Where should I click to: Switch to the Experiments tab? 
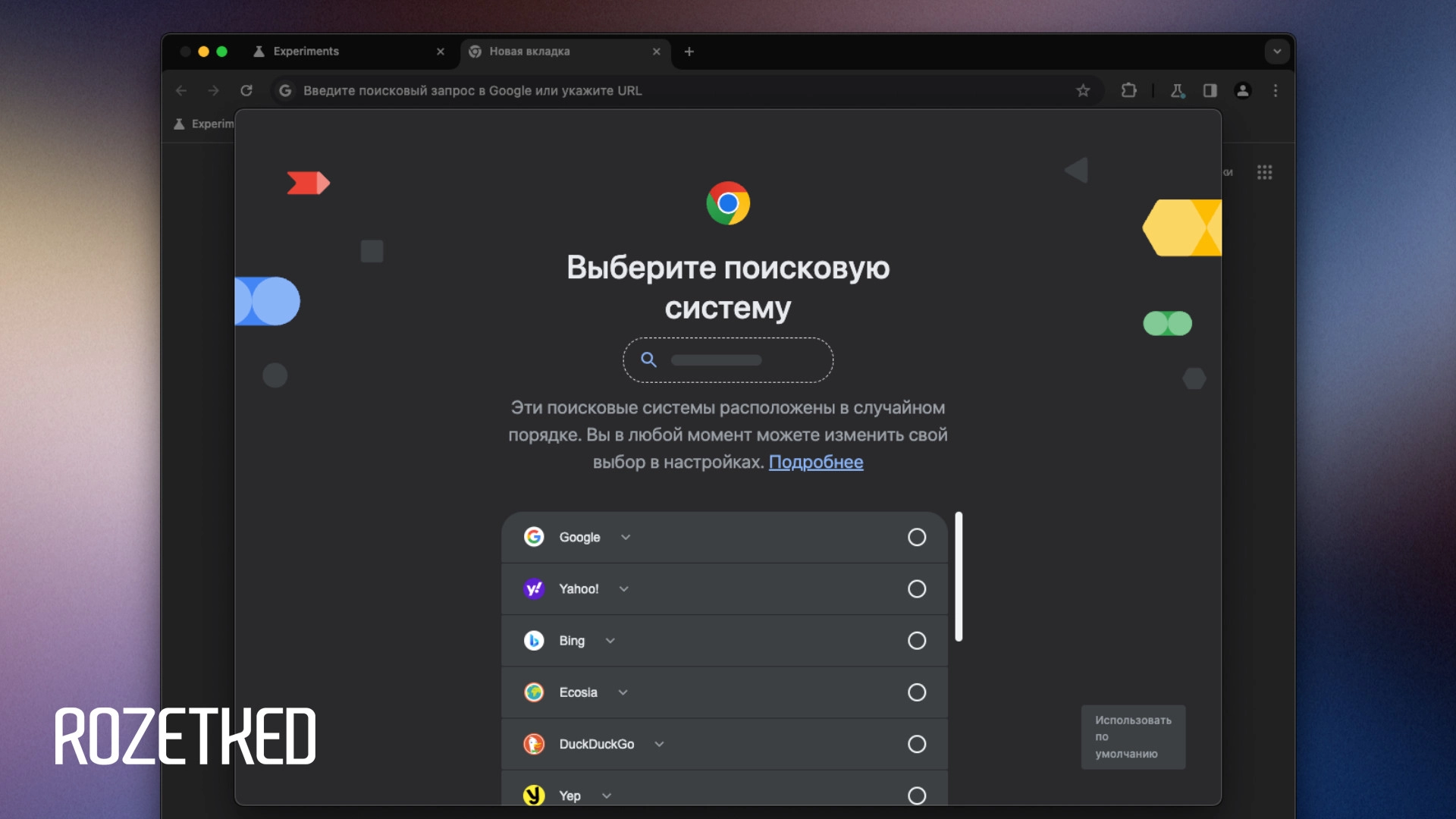[306, 51]
